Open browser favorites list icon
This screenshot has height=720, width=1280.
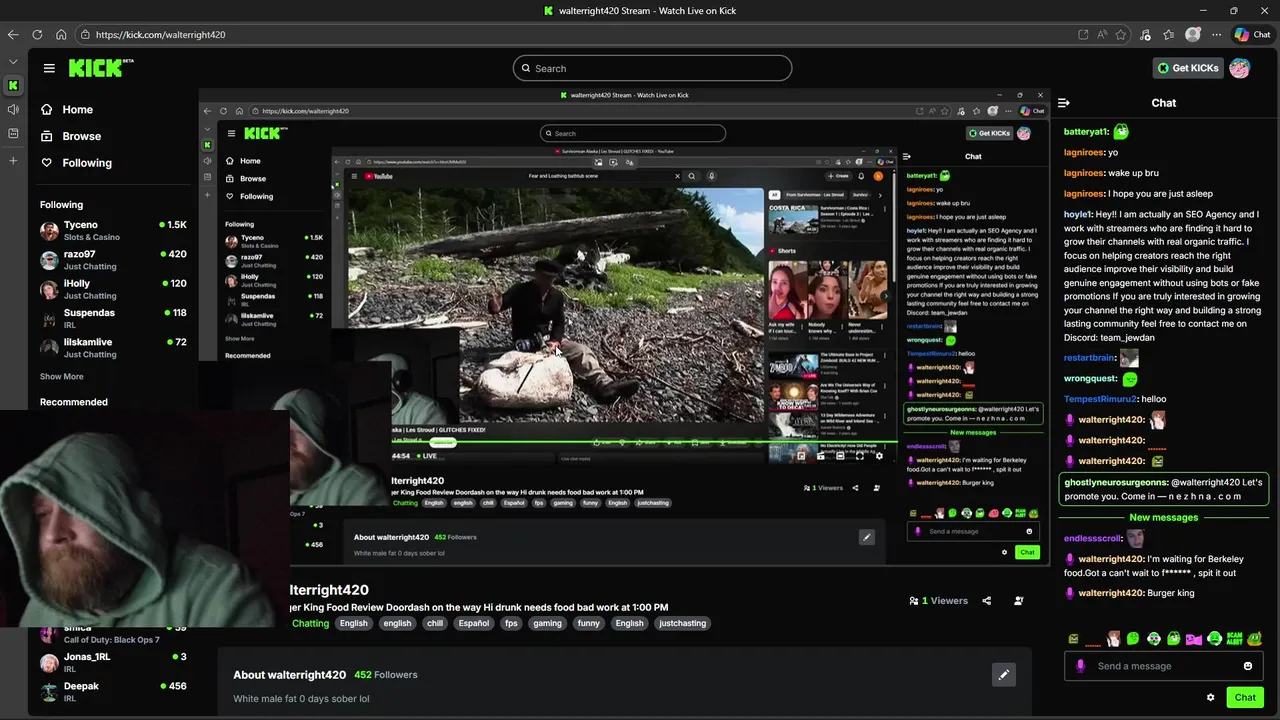[x=1169, y=34]
